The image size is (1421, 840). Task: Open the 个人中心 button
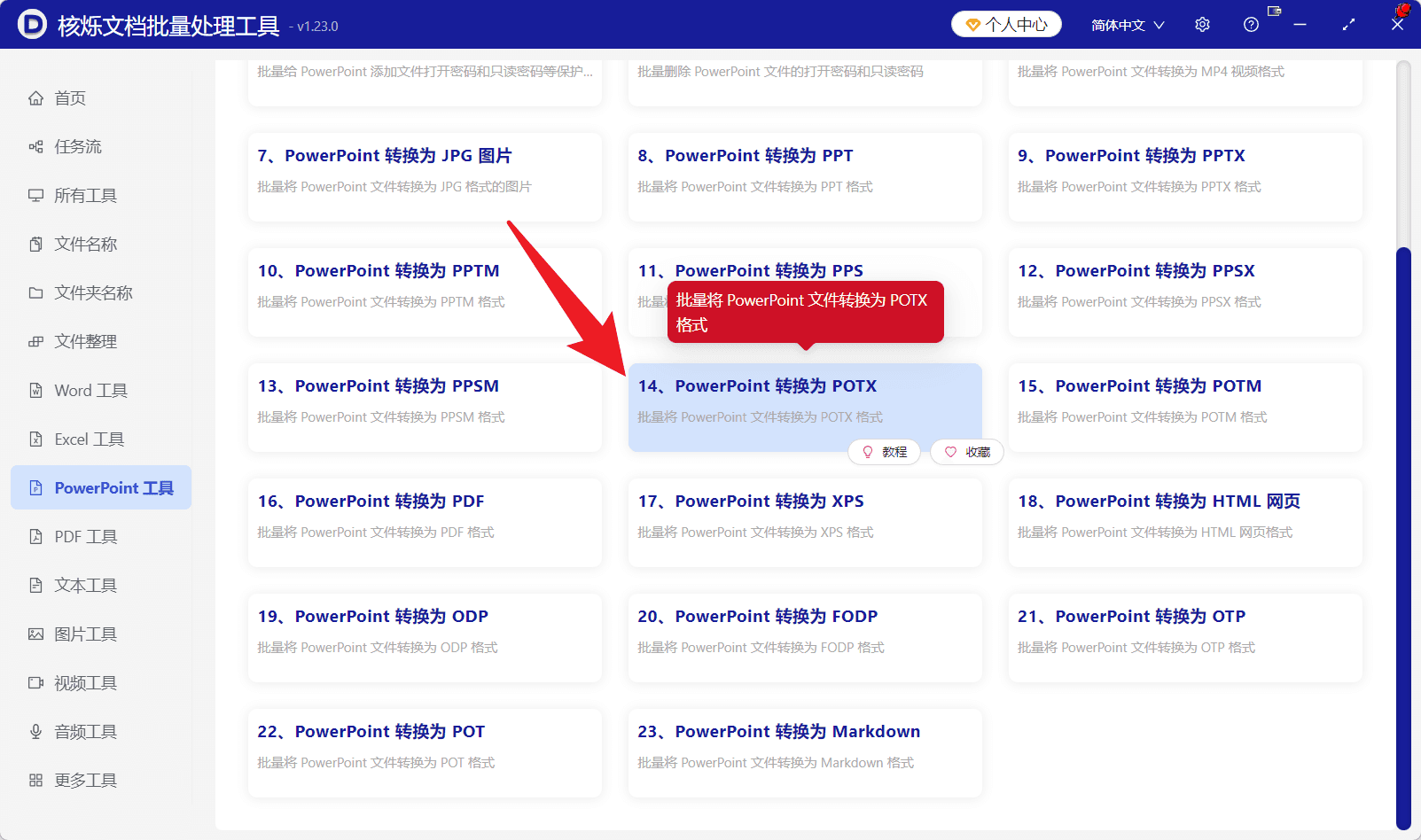[x=1006, y=25]
